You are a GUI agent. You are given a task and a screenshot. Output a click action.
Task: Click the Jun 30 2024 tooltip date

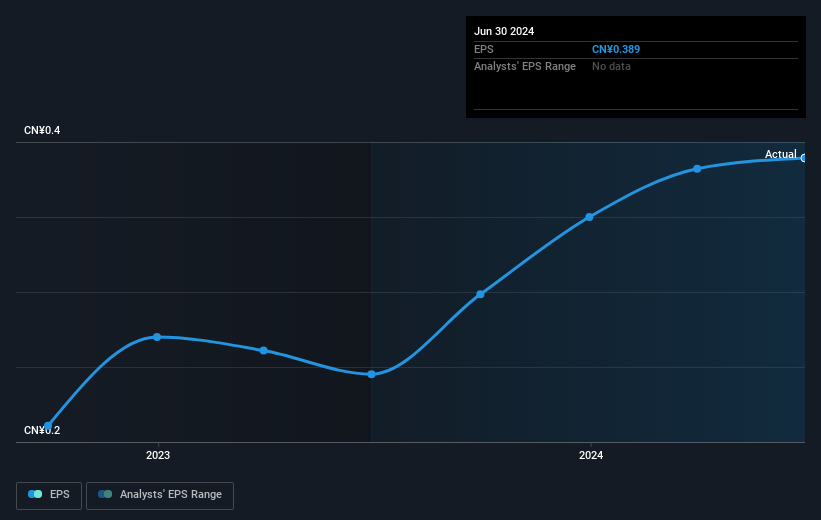tap(504, 31)
